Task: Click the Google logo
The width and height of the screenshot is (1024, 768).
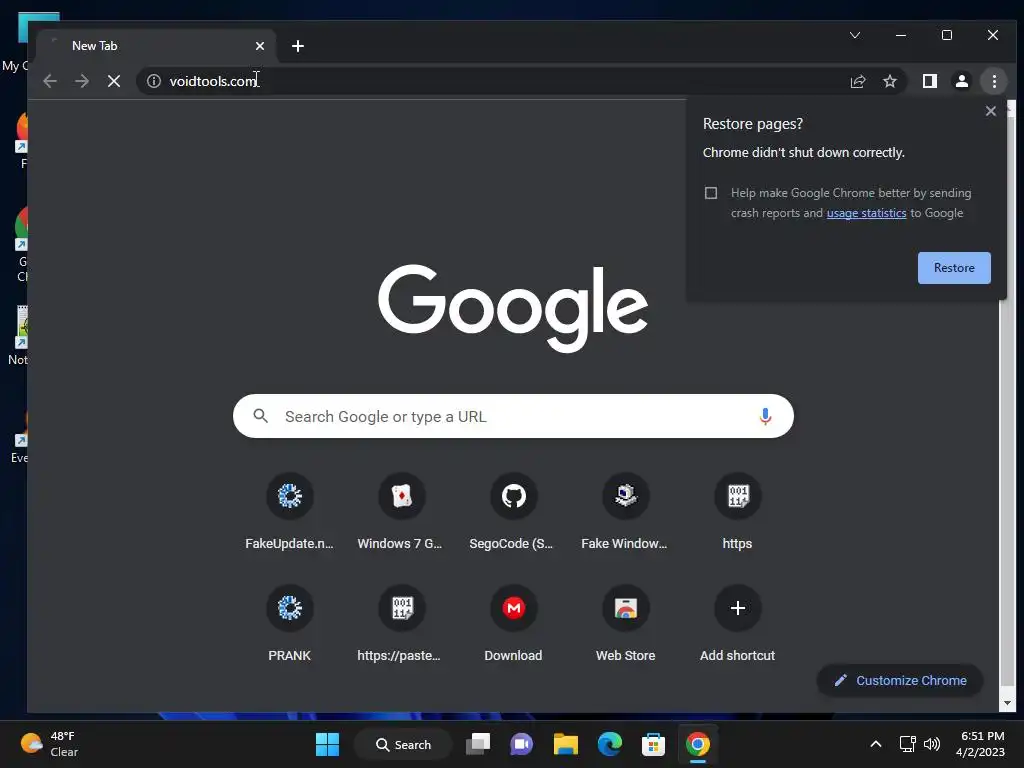Action: pos(513,308)
